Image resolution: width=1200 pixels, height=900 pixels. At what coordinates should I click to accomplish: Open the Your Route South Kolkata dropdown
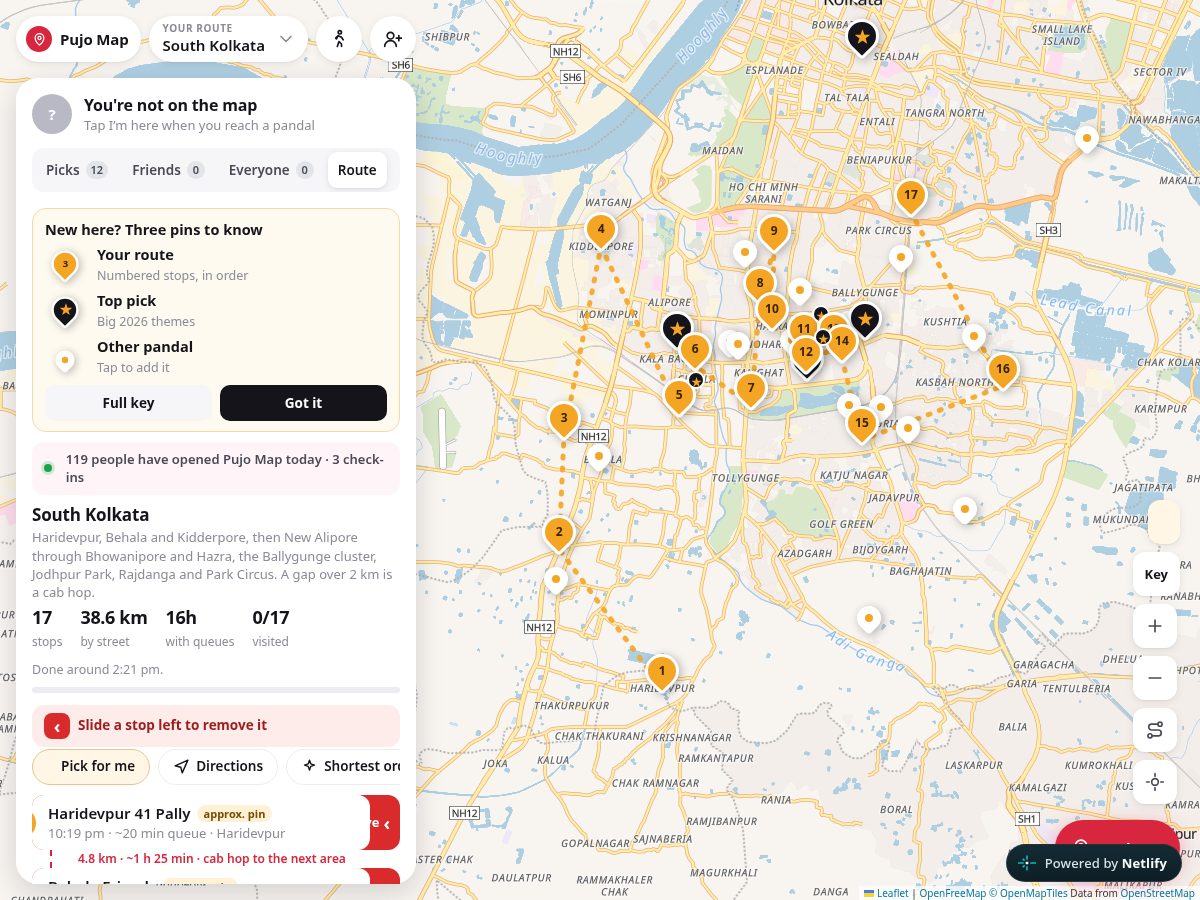(228, 40)
